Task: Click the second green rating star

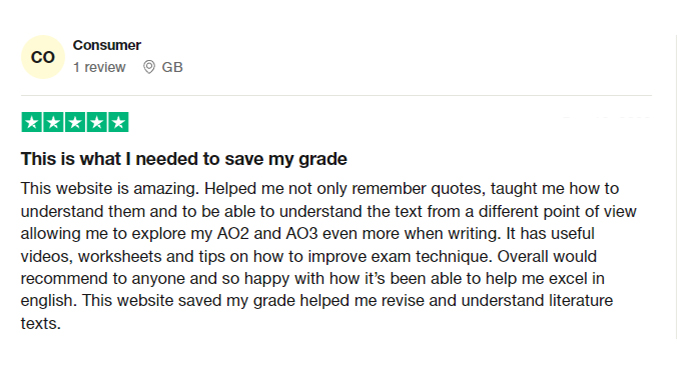Action: (x=53, y=122)
